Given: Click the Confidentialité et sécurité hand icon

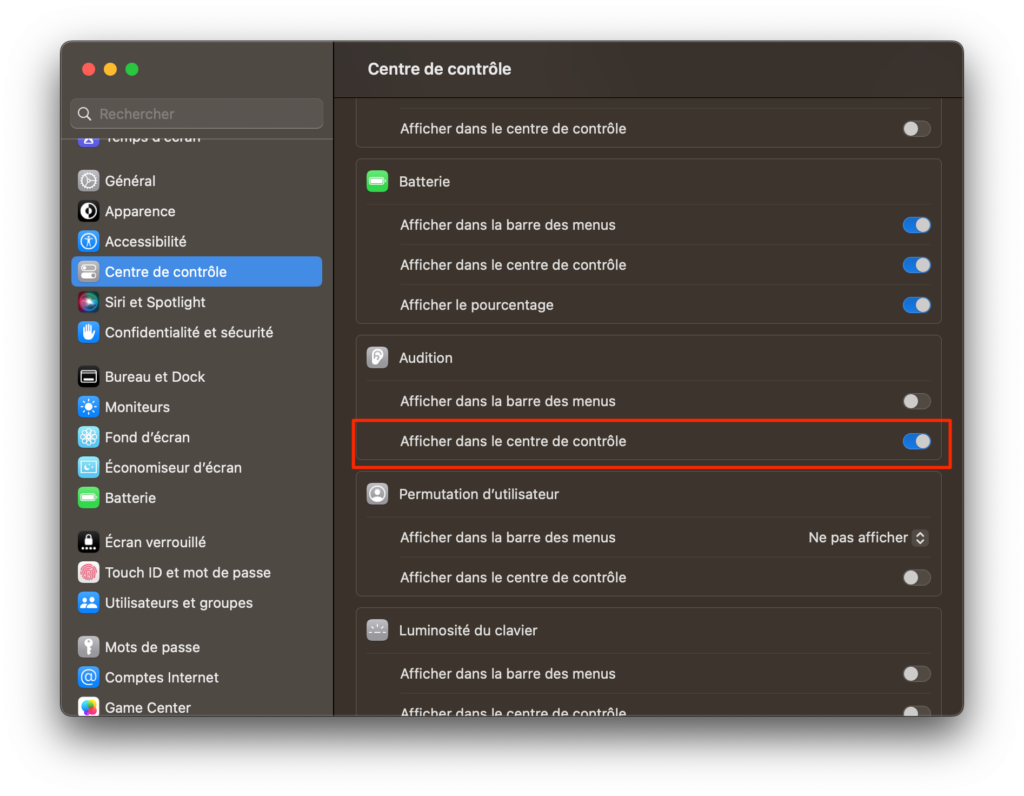Looking at the screenshot, I should (88, 332).
